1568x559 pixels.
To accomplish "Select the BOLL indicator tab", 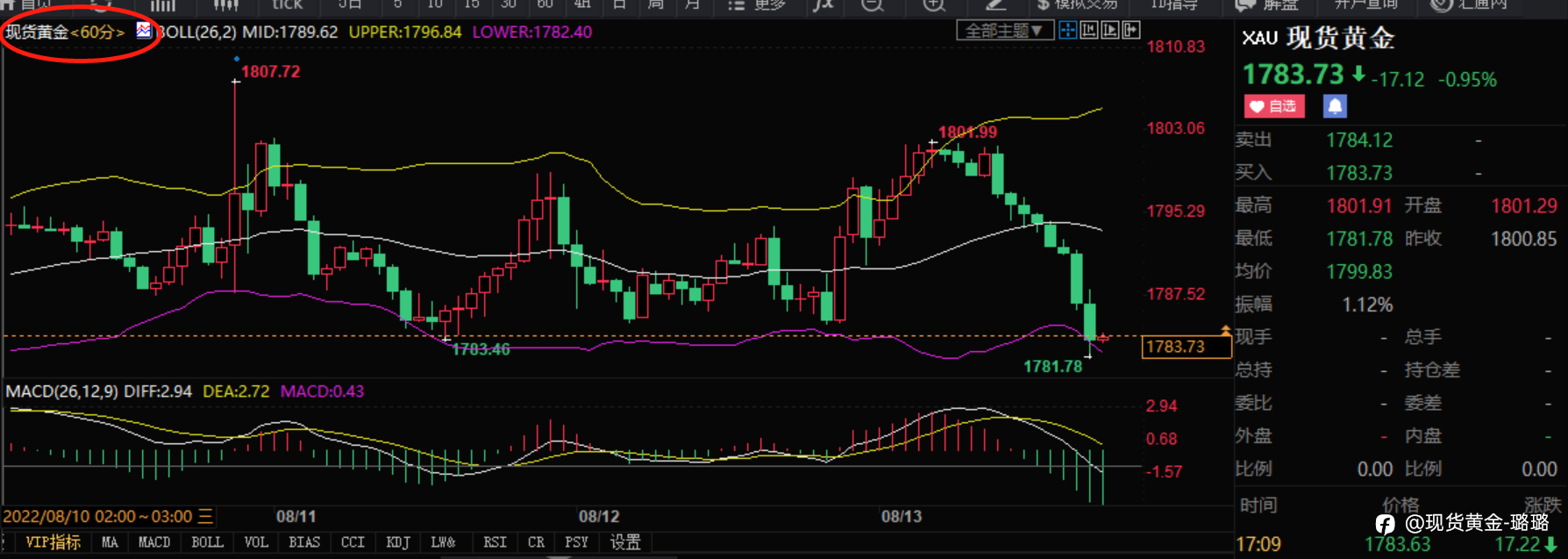I will [207, 542].
